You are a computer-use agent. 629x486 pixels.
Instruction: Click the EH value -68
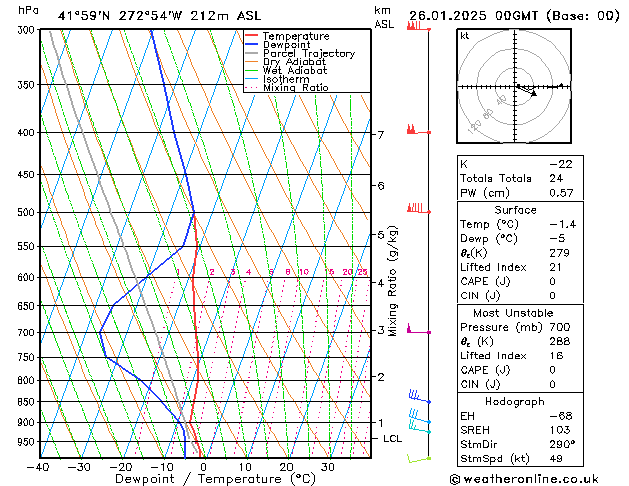(x=561, y=416)
